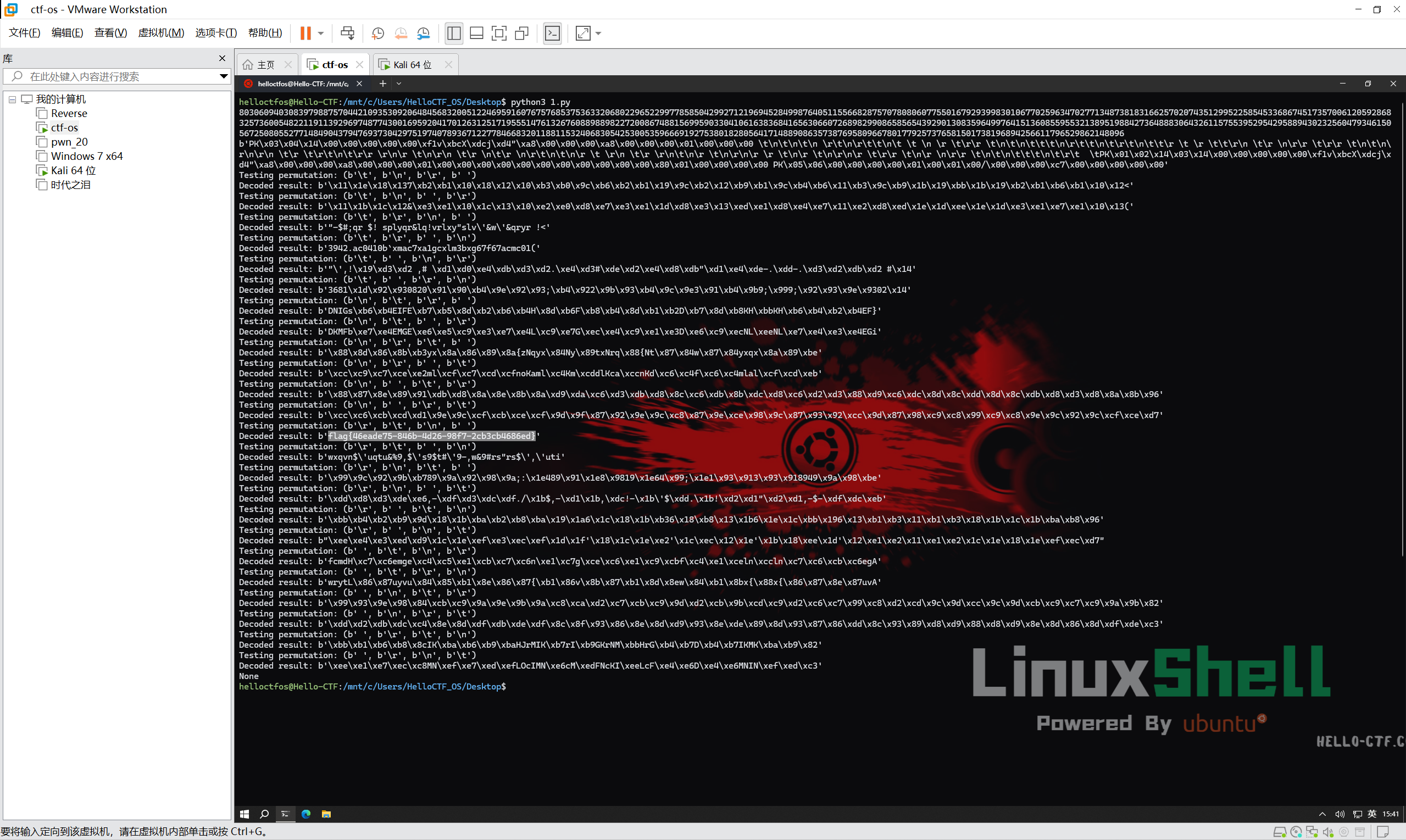Close the Kali 64 位 tab
The width and height of the screenshot is (1406, 840).
(448, 64)
